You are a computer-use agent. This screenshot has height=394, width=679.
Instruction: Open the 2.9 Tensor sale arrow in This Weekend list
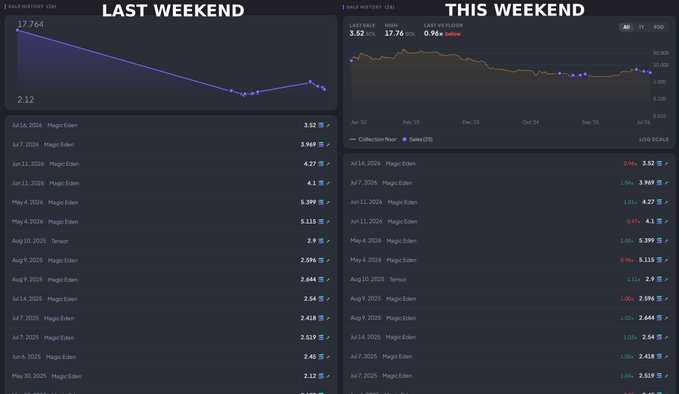click(666, 280)
